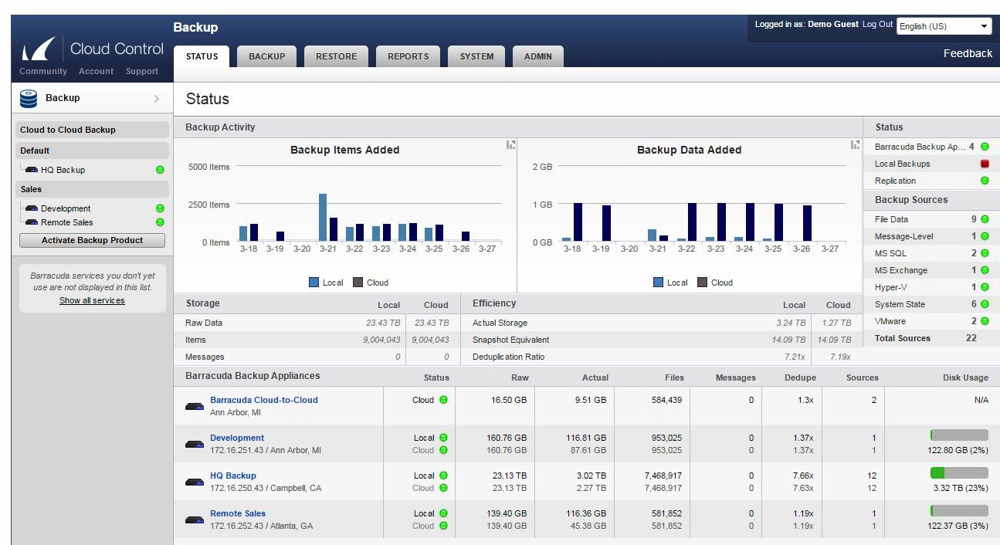Viewport: 1000px width, 545px height.
Task: Open the Account link
Action: (96, 71)
